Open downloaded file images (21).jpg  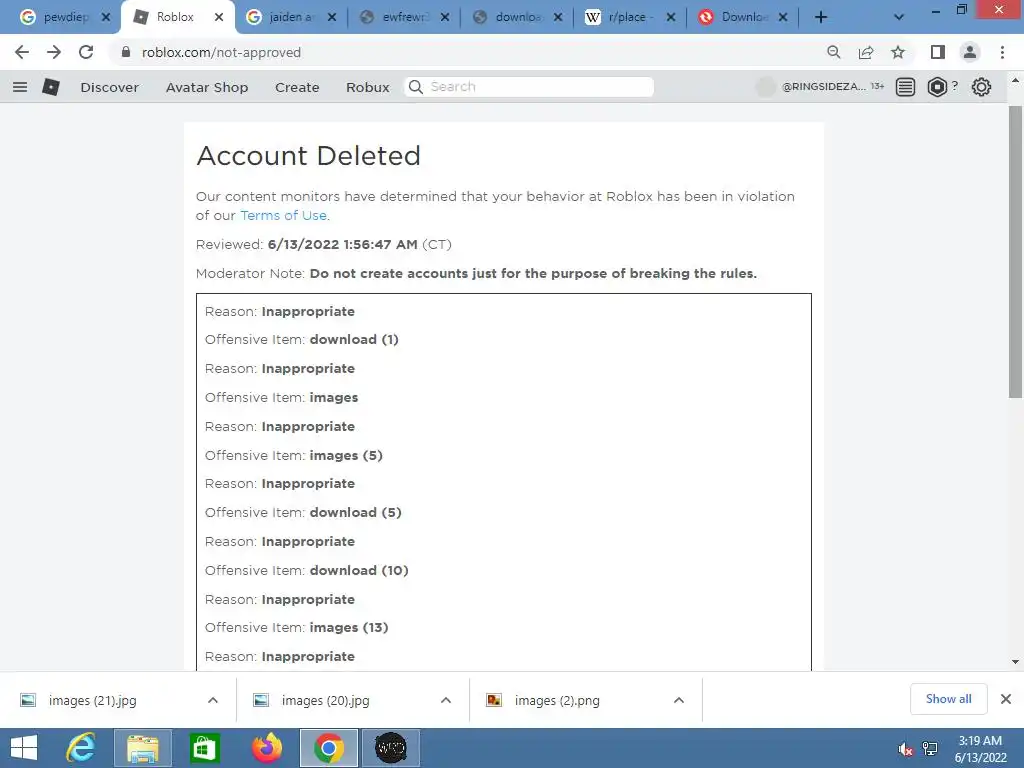(93, 700)
